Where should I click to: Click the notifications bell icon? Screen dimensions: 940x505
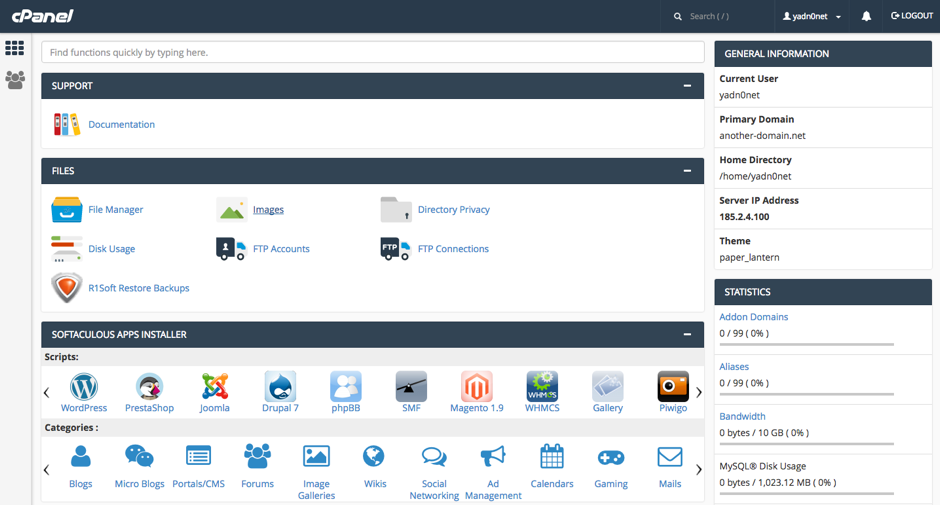[x=866, y=16]
